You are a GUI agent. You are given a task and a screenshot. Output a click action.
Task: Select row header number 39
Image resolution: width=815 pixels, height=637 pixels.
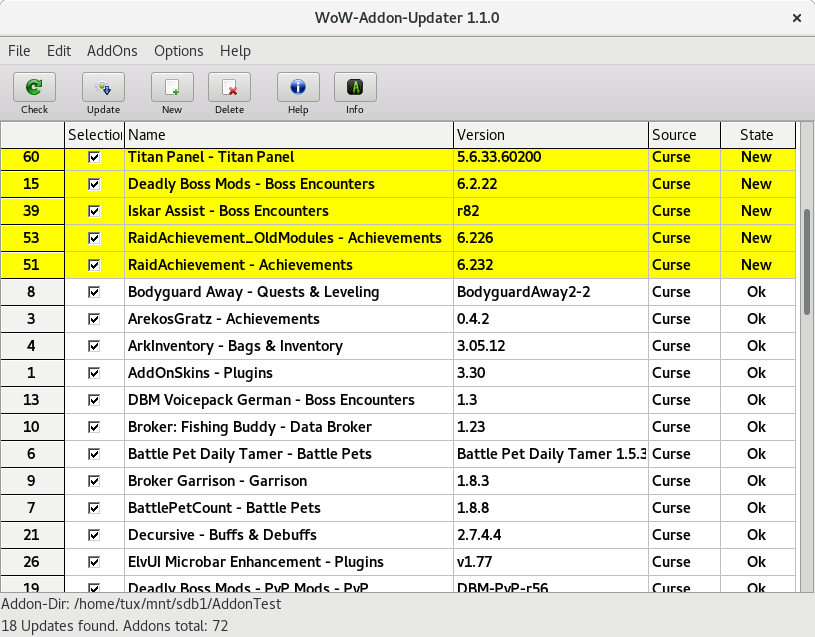[x=32, y=211]
